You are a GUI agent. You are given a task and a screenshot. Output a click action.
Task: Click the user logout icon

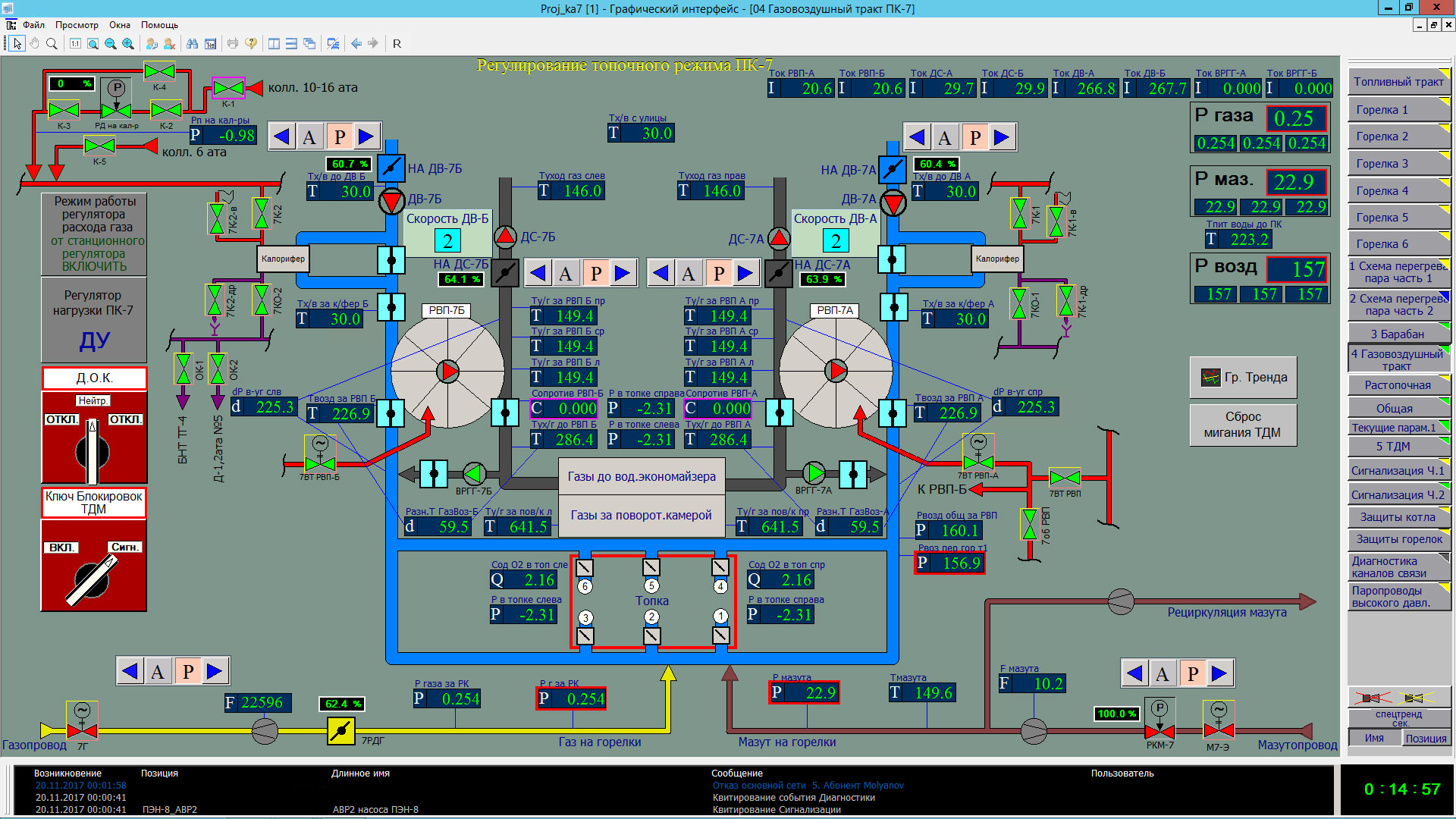tap(169, 43)
